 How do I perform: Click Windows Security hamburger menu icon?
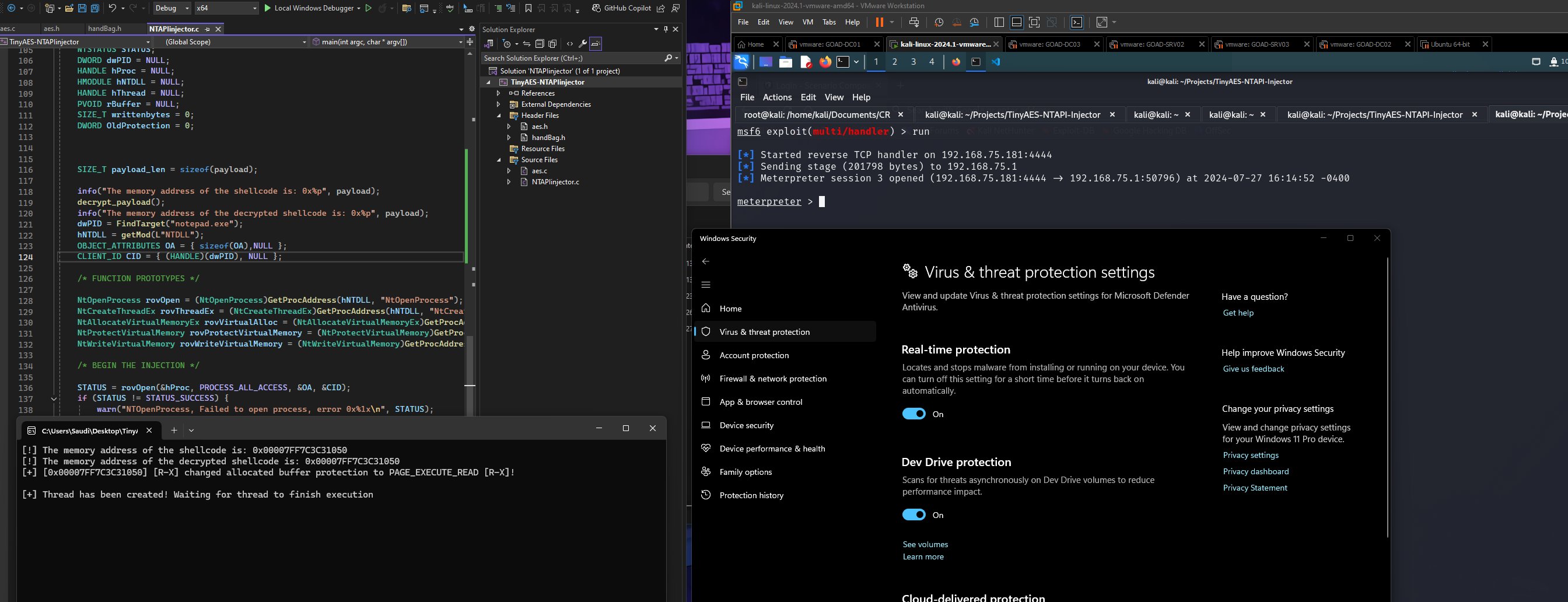(705, 284)
